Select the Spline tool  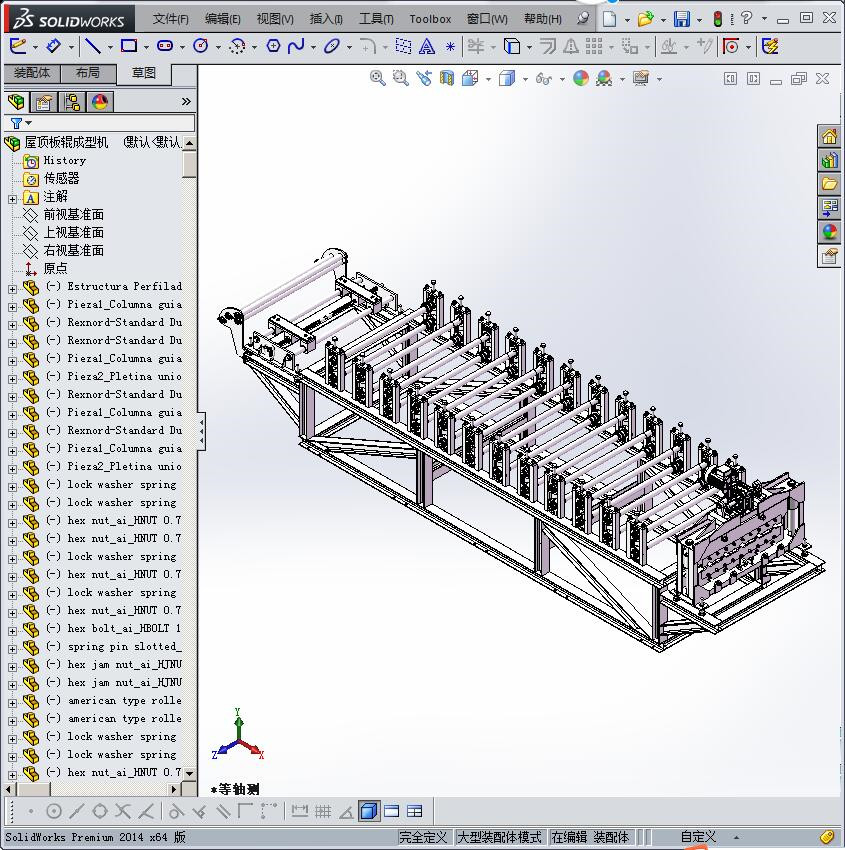point(296,46)
